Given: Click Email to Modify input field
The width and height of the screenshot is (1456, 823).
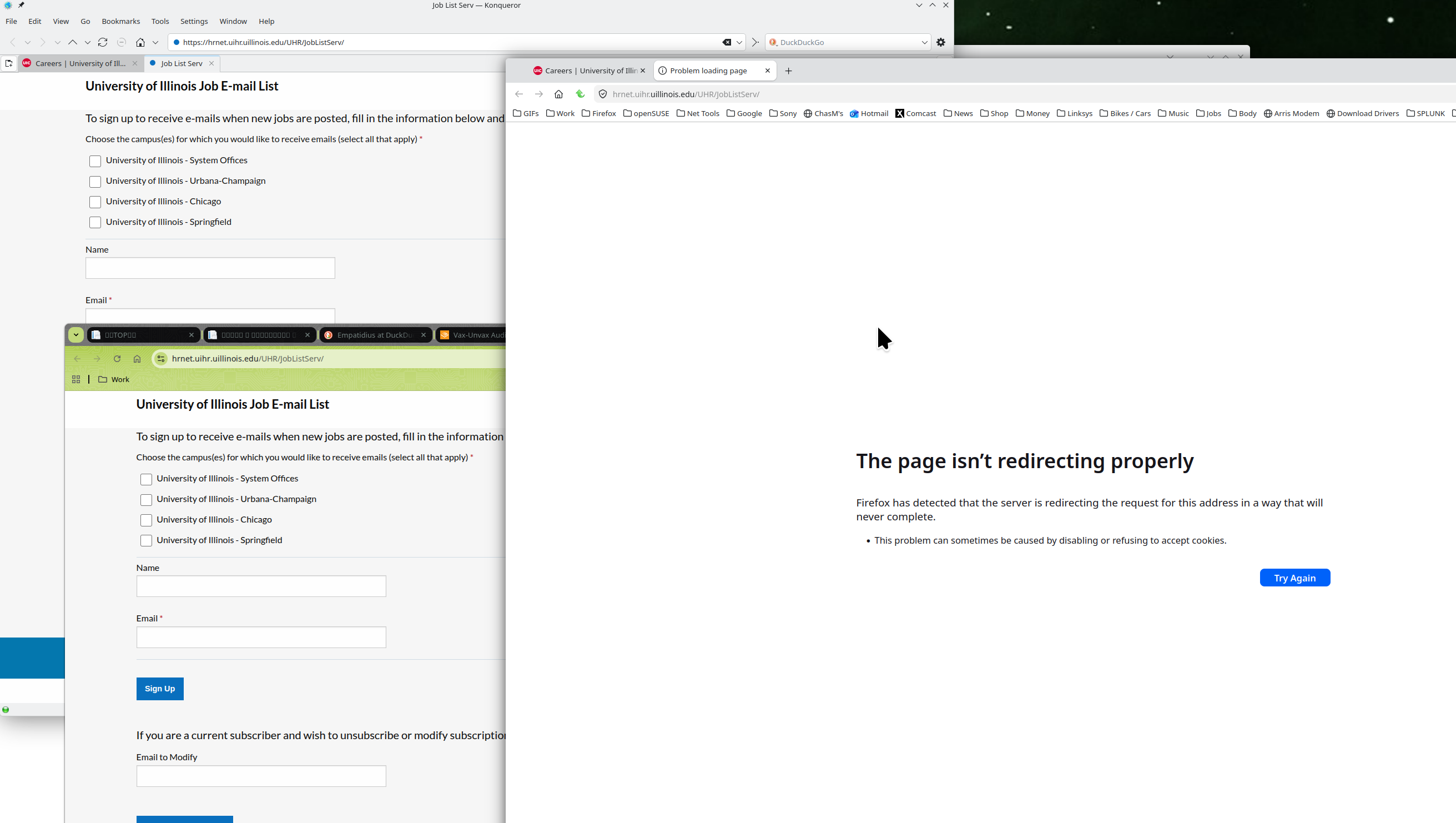Looking at the screenshot, I should [260, 776].
